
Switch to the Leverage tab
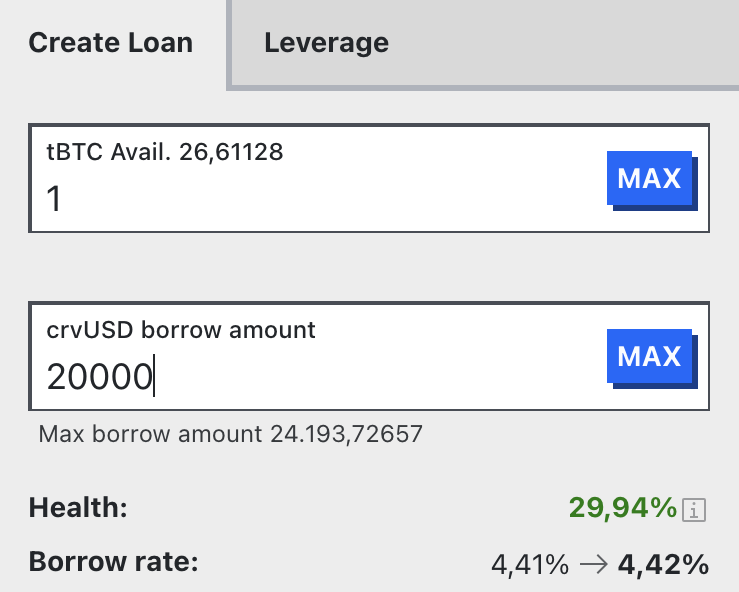pyautogui.click(x=326, y=43)
